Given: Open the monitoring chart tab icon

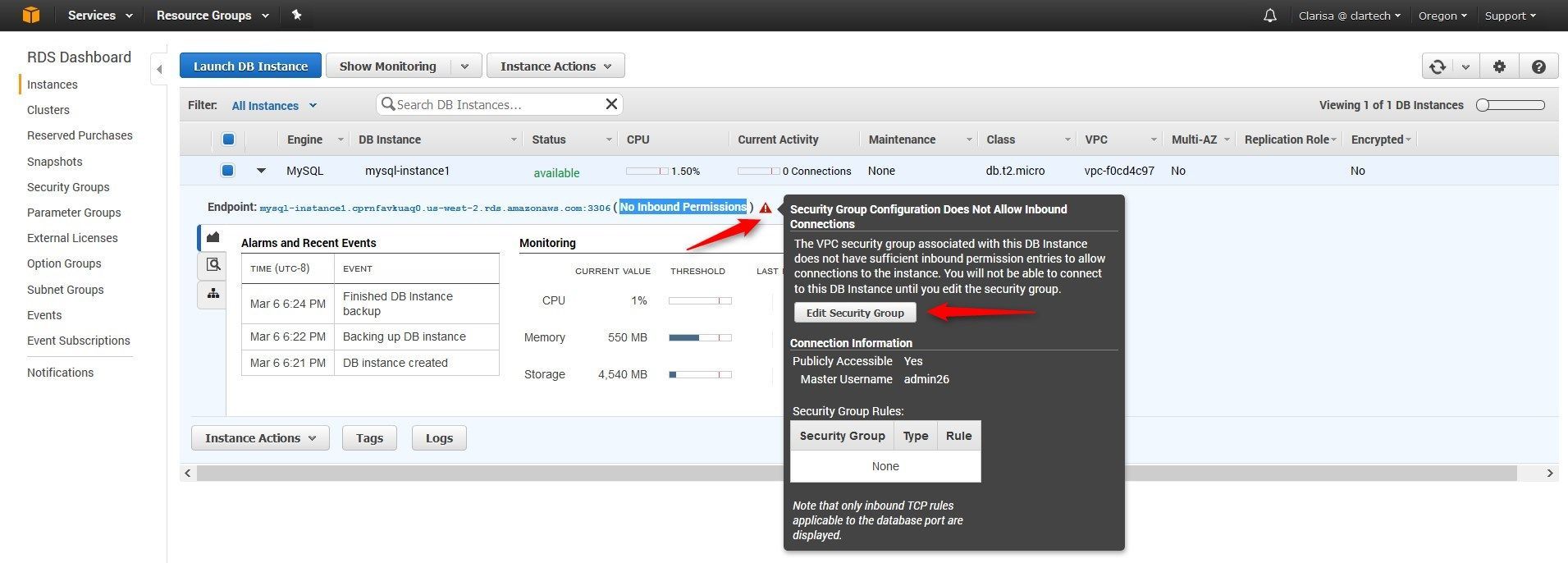Looking at the screenshot, I should click(213, 237).
